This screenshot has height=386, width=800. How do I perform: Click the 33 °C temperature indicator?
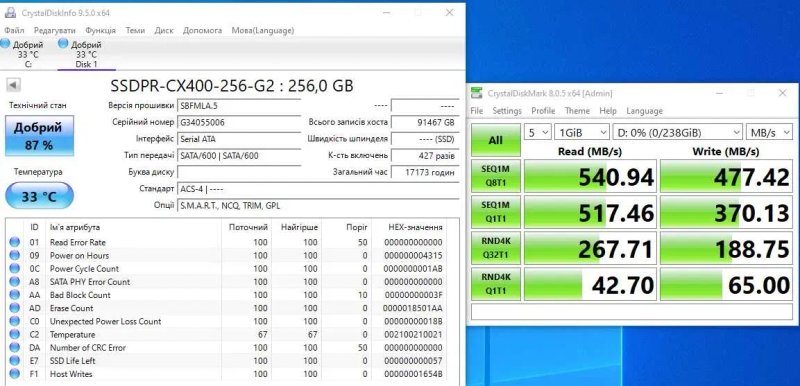click(x=39, y=196)
